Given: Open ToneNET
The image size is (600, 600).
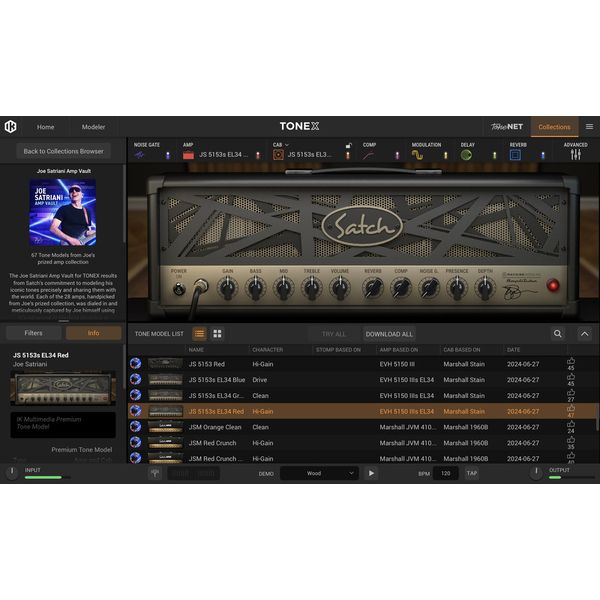Looking at the screenshot, I should click(x=507, y=127).
